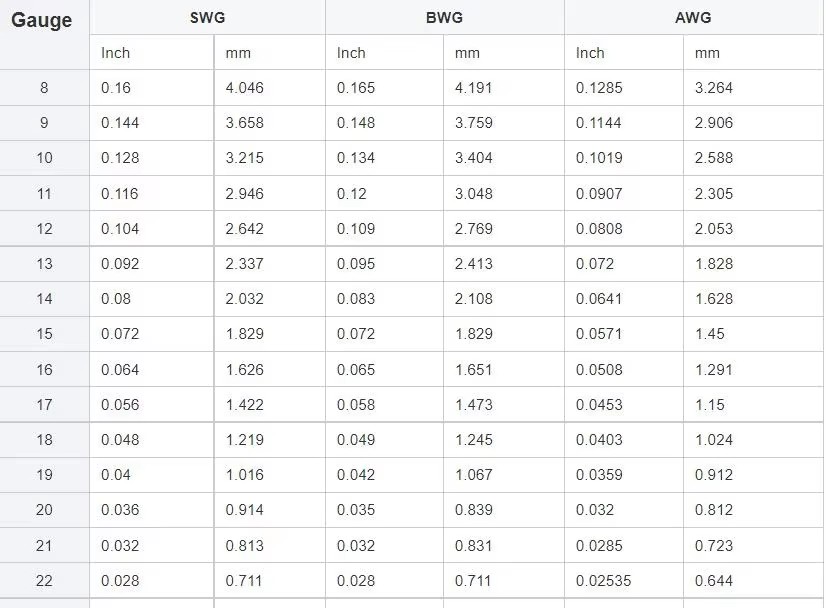Click AWG inch value 0.0403
This screenshot has width=826, height=608.
(x=599, y=439)
